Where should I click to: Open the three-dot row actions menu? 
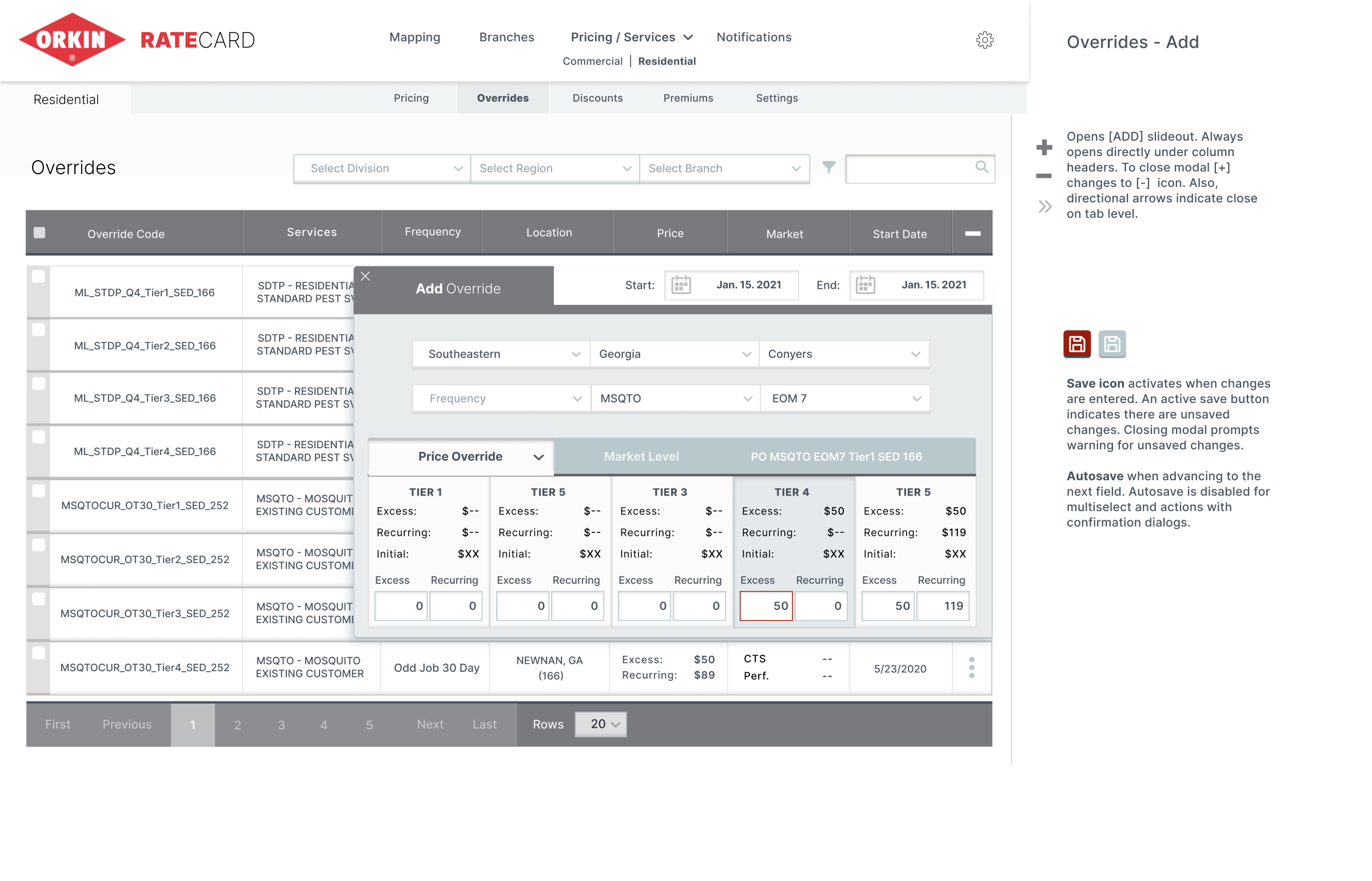click(x=971, y=668)
